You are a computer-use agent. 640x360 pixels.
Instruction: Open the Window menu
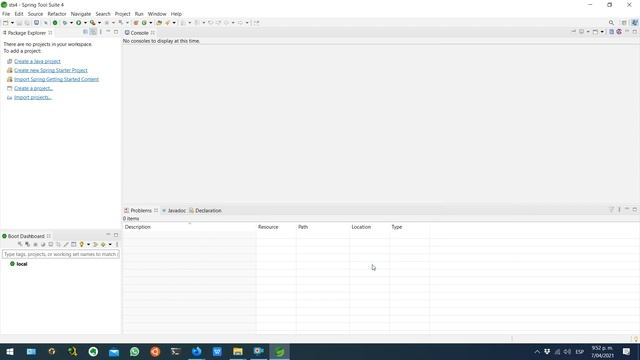[157, 14]
